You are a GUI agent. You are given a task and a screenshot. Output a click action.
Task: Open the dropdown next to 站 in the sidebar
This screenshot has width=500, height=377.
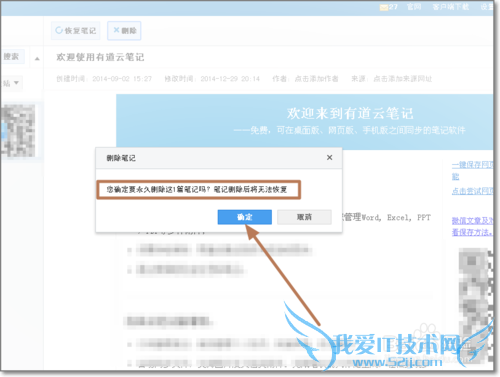(16, 83)
